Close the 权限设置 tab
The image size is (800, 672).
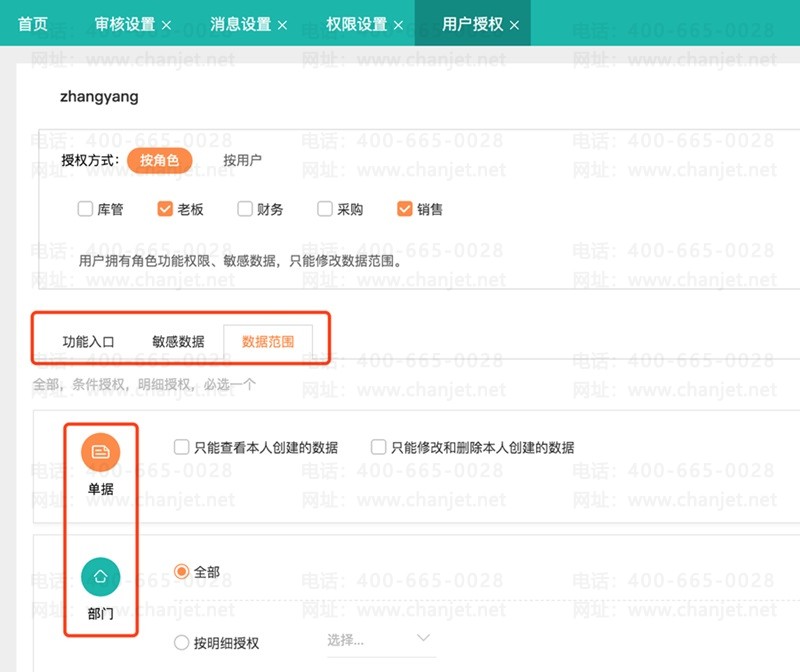click(x=398, y=25)
